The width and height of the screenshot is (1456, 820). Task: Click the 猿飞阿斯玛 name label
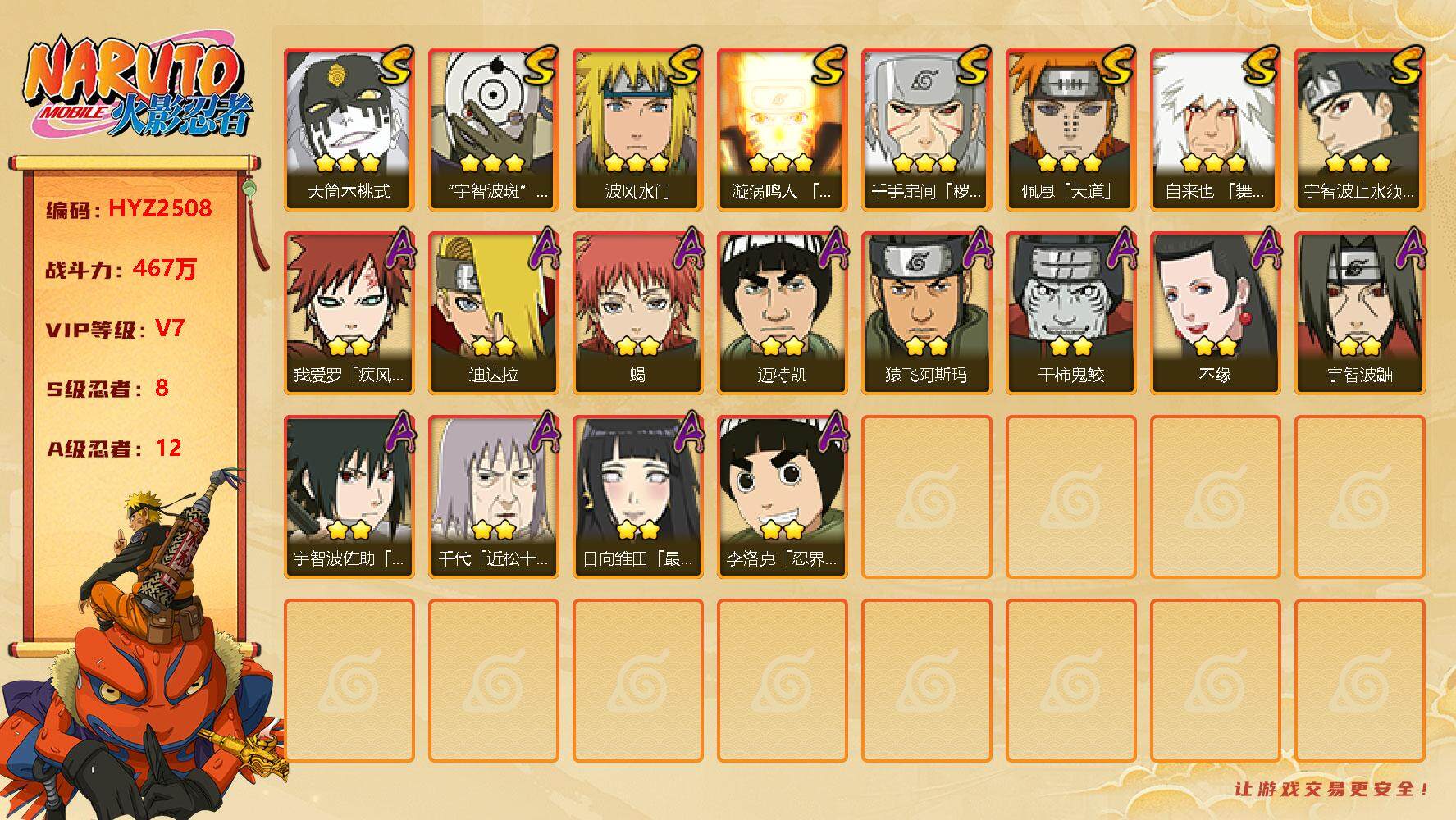(x=926, y=375)
